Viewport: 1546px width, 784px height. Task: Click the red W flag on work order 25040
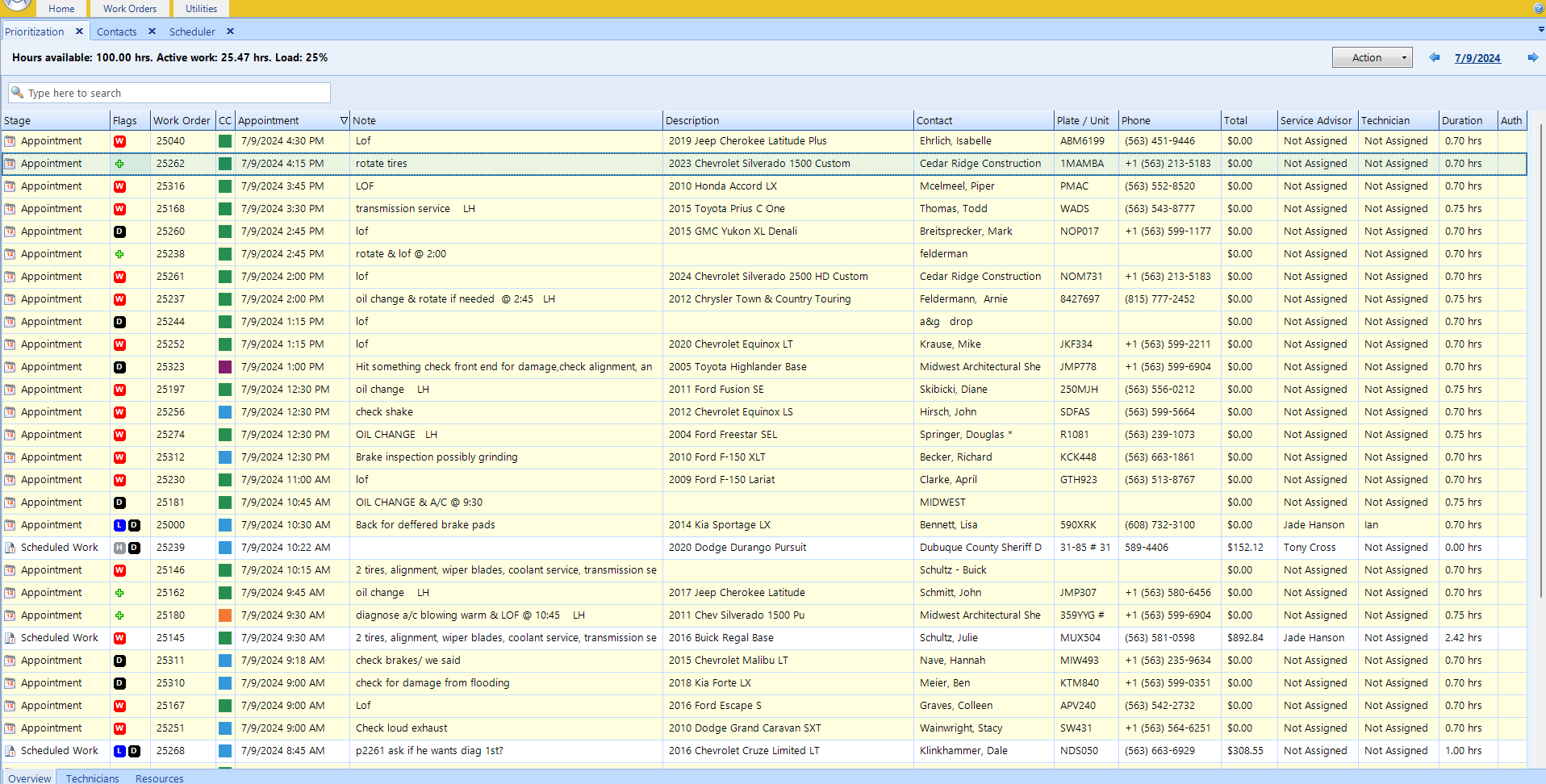click(119, 140)
